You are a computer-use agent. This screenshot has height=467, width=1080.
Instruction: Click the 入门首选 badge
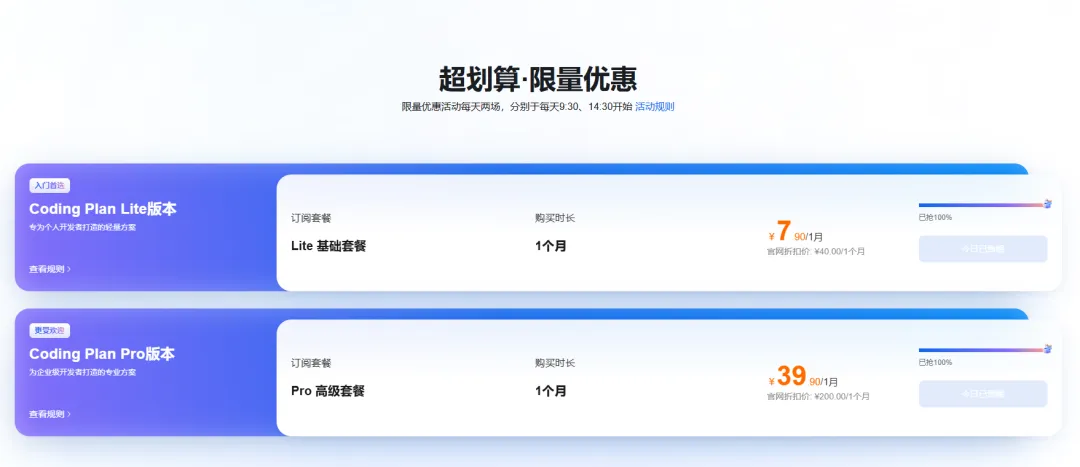coord(50,186)
